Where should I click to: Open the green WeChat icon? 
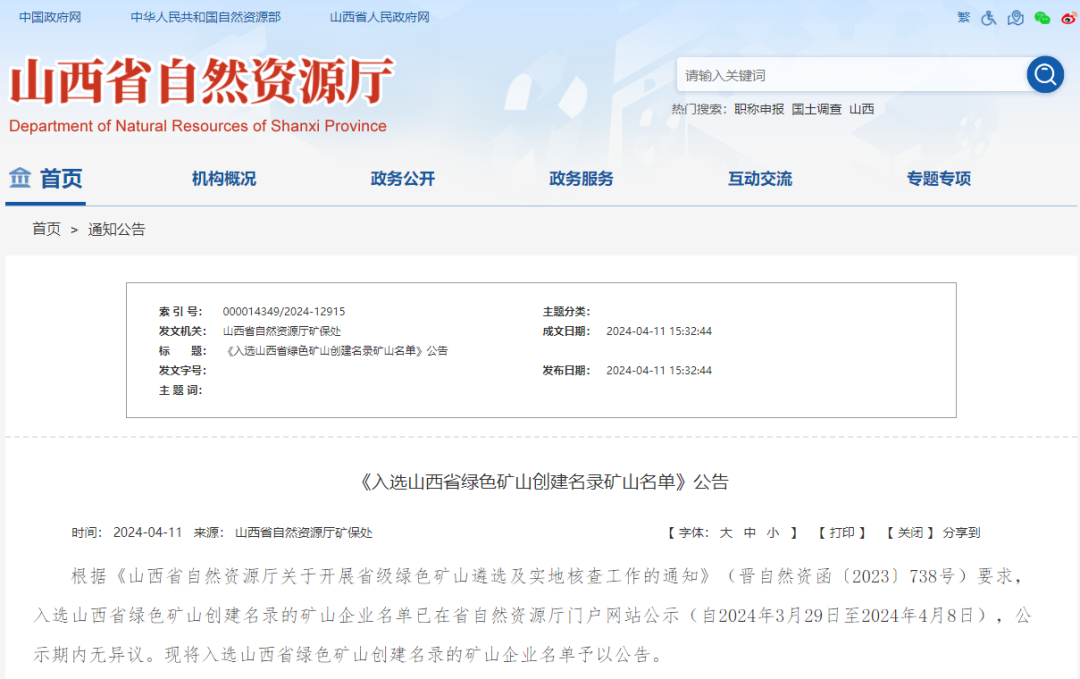[1042, 18]
